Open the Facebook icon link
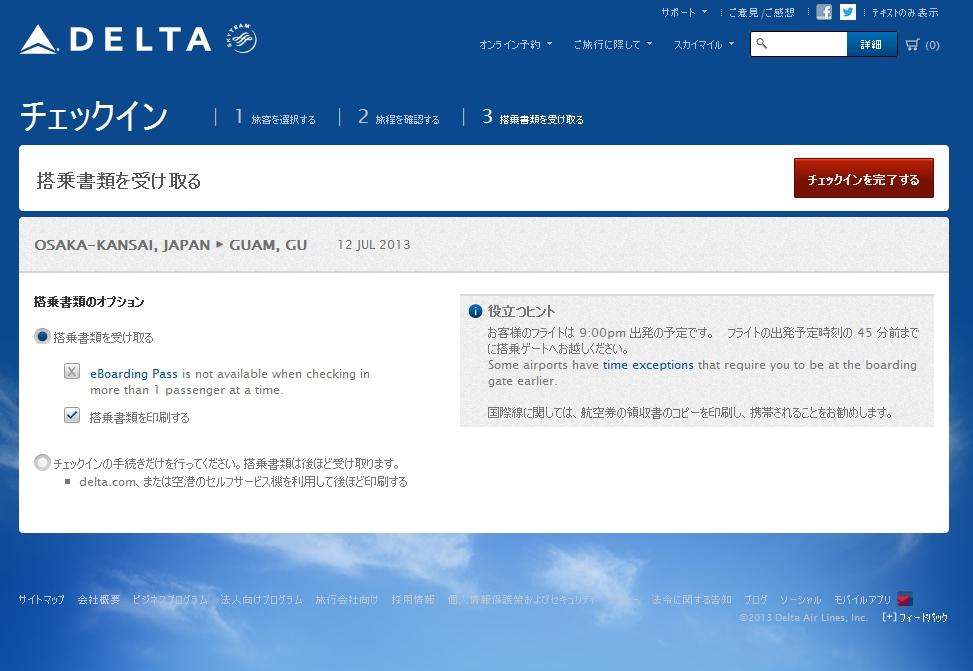Viewport: 973px width, 671px height. [x=823, y=12]
